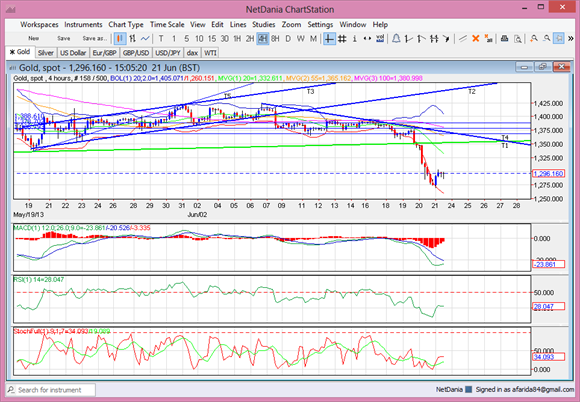Select the 1H time scale
This screenshot has width=580, height=402.
[x=237, y=38]
